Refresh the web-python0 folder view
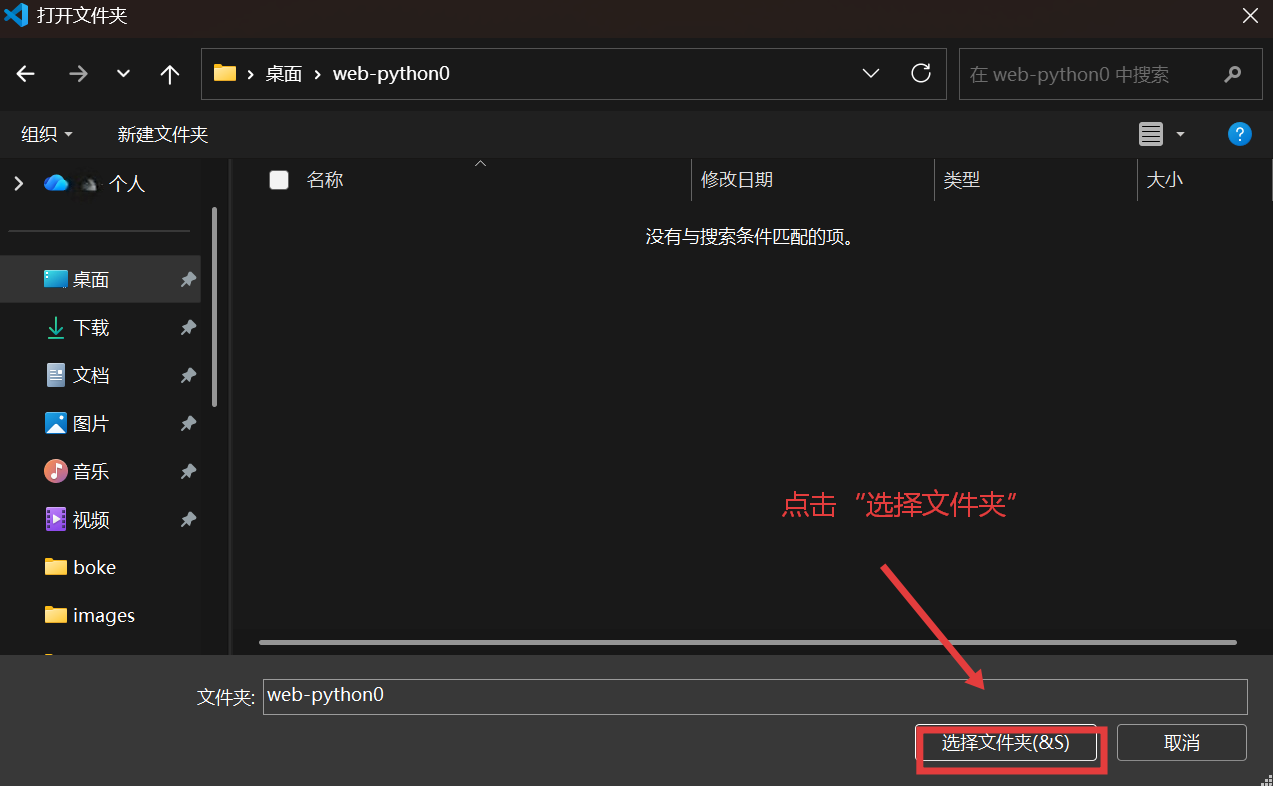Screen dimensions: 1273x786 (x=921, y=73)
